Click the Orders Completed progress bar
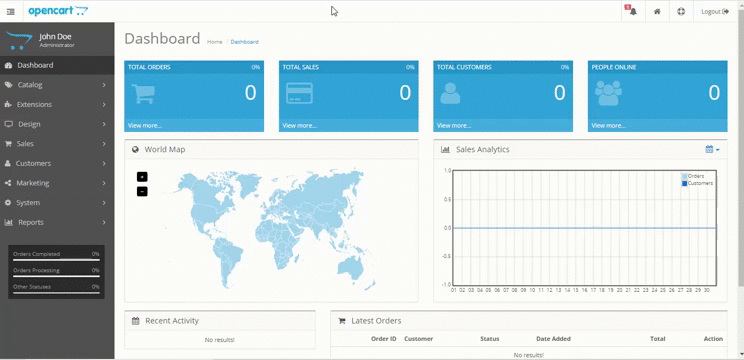 [56, 259]
